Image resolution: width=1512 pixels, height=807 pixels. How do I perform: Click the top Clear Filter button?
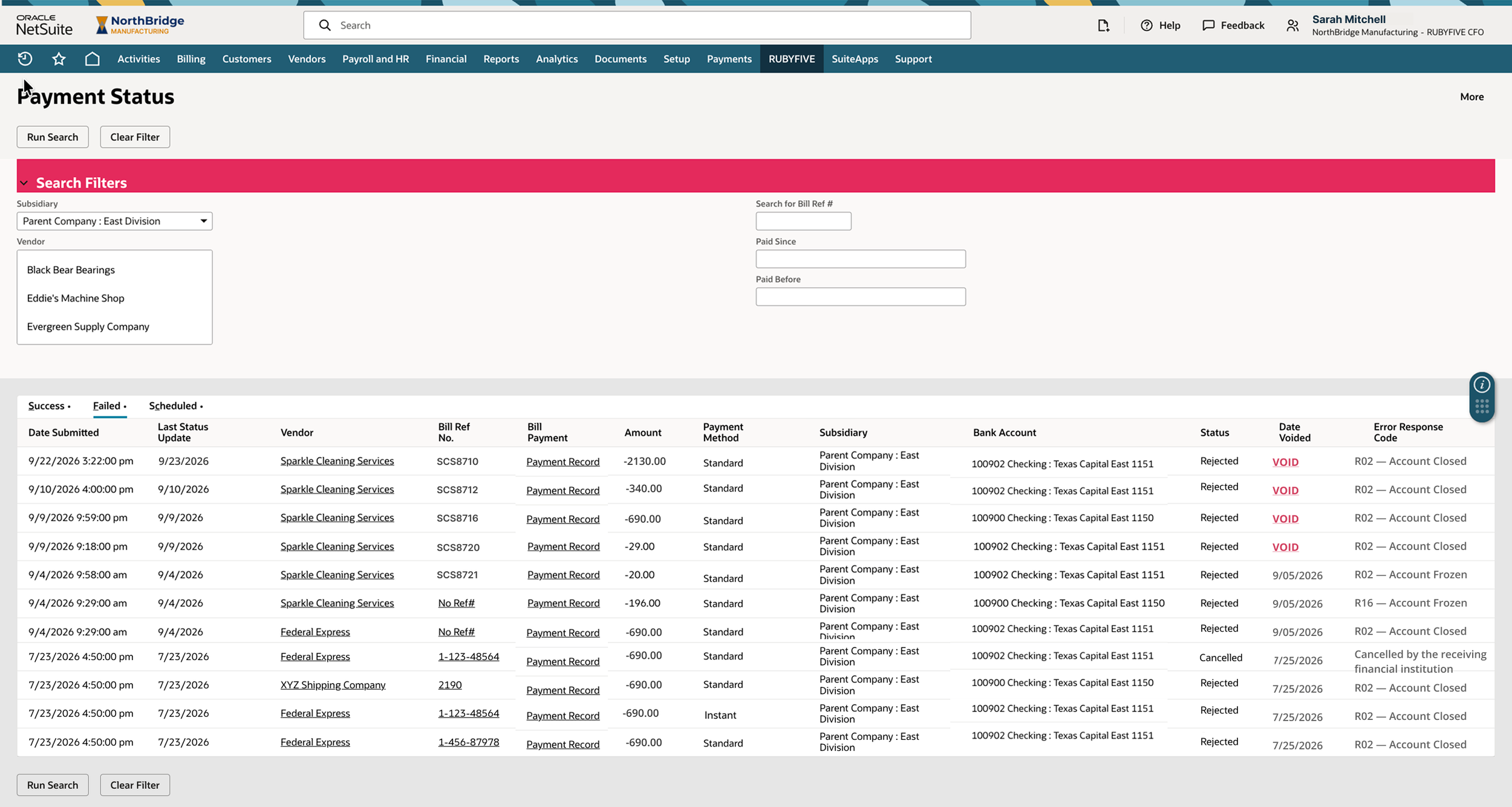135,137
